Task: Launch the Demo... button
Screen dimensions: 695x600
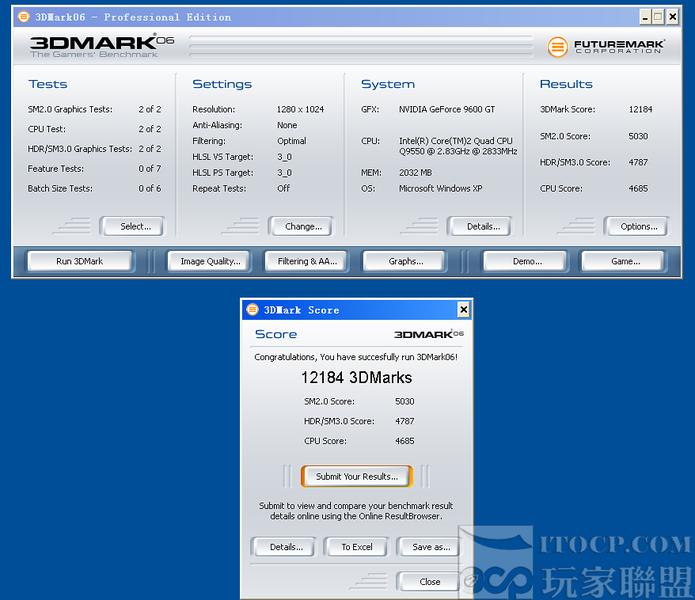Action: pyautogui.click(x=525, y=261)
